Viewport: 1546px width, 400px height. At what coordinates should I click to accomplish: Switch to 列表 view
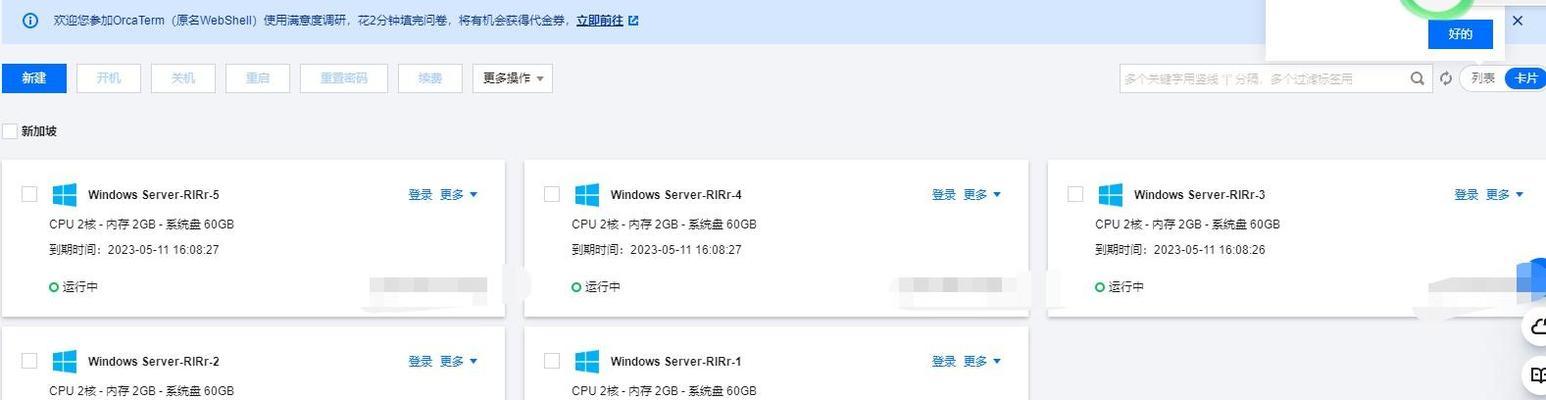pos(1483,78)
